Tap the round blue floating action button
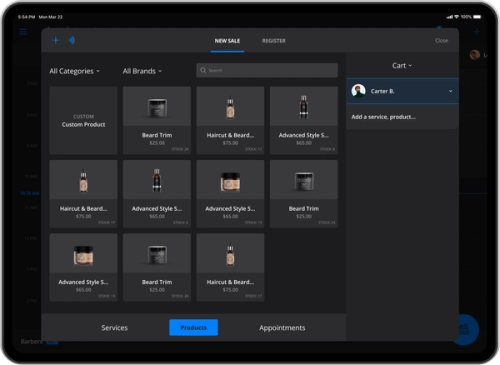Viewport: 500px width, 365px height. point(467,330)
